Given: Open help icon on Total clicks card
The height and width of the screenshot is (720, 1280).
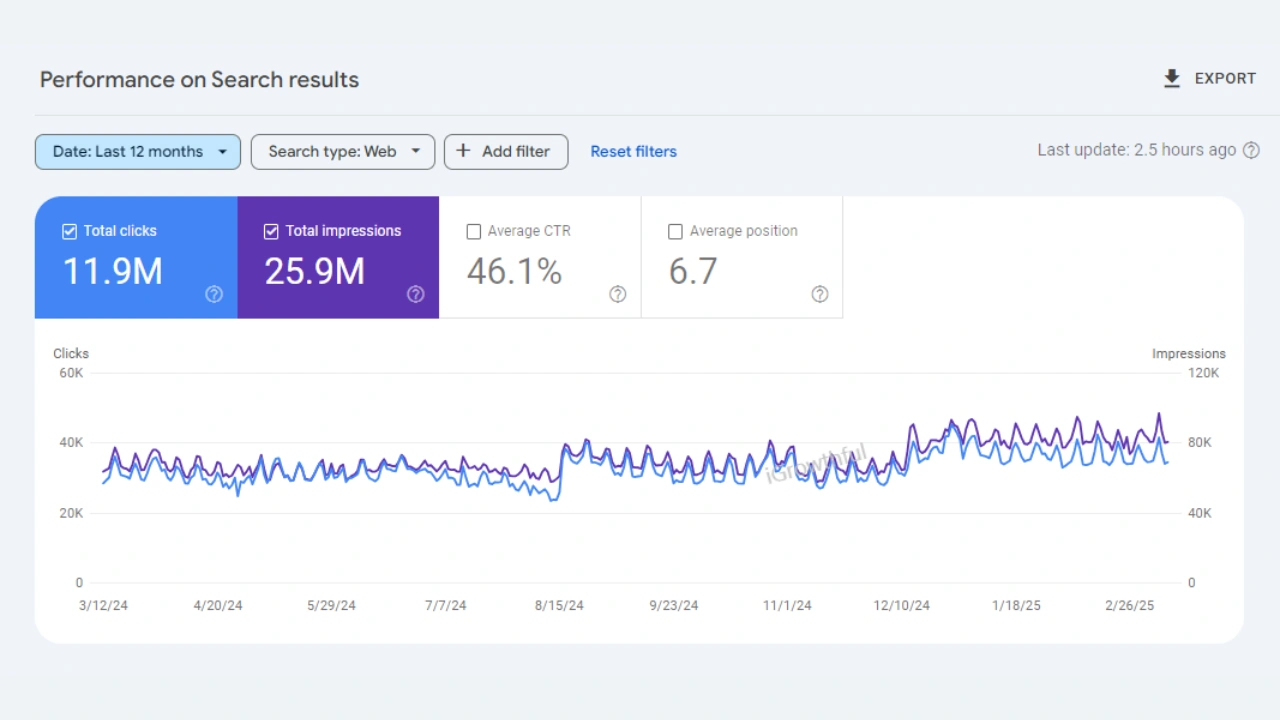Looking at the screenshot, I should click(x=214, y=294).
